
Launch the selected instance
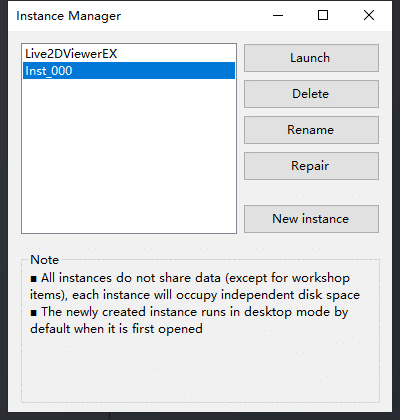[x=311, y=58]
